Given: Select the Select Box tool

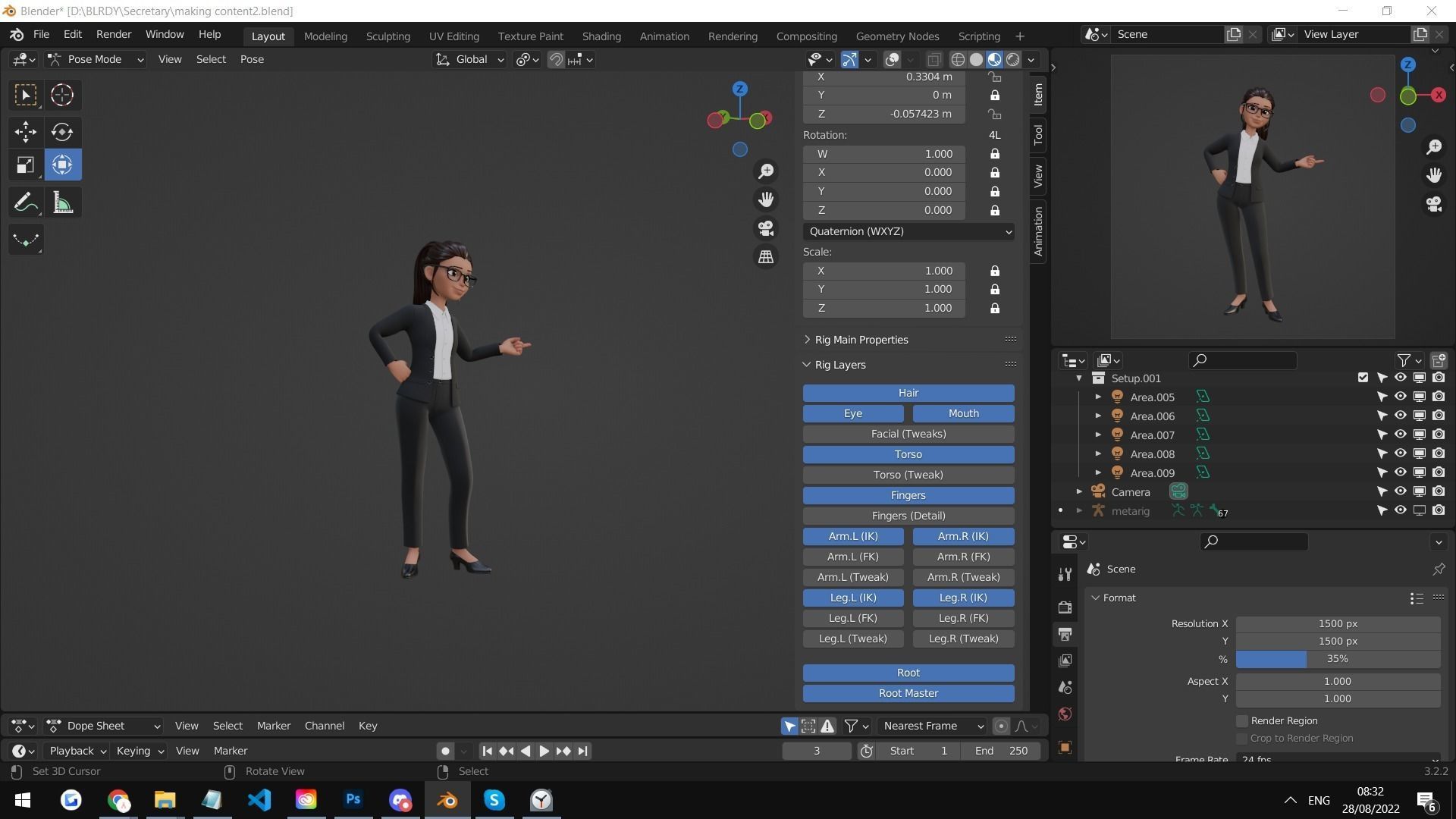Looking at the screenshot, I should (x=26, y=95).
